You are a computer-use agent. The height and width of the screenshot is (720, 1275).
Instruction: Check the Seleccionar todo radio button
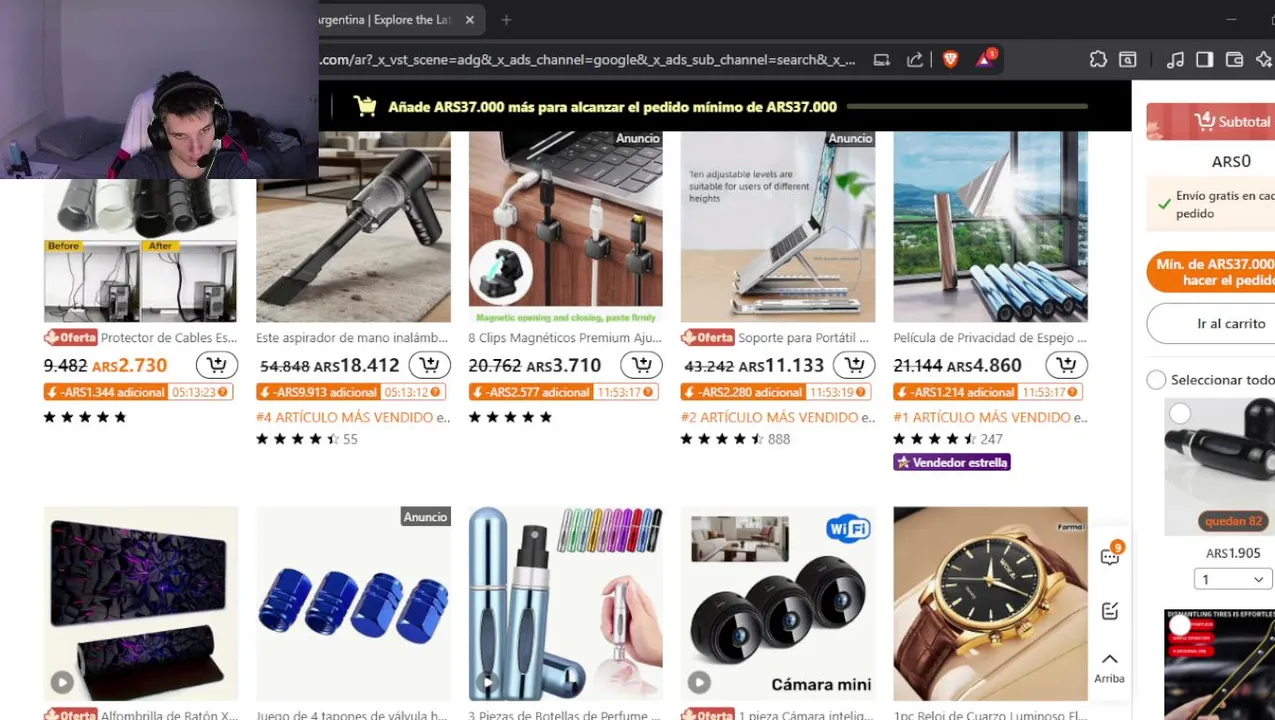[1156, 380]
